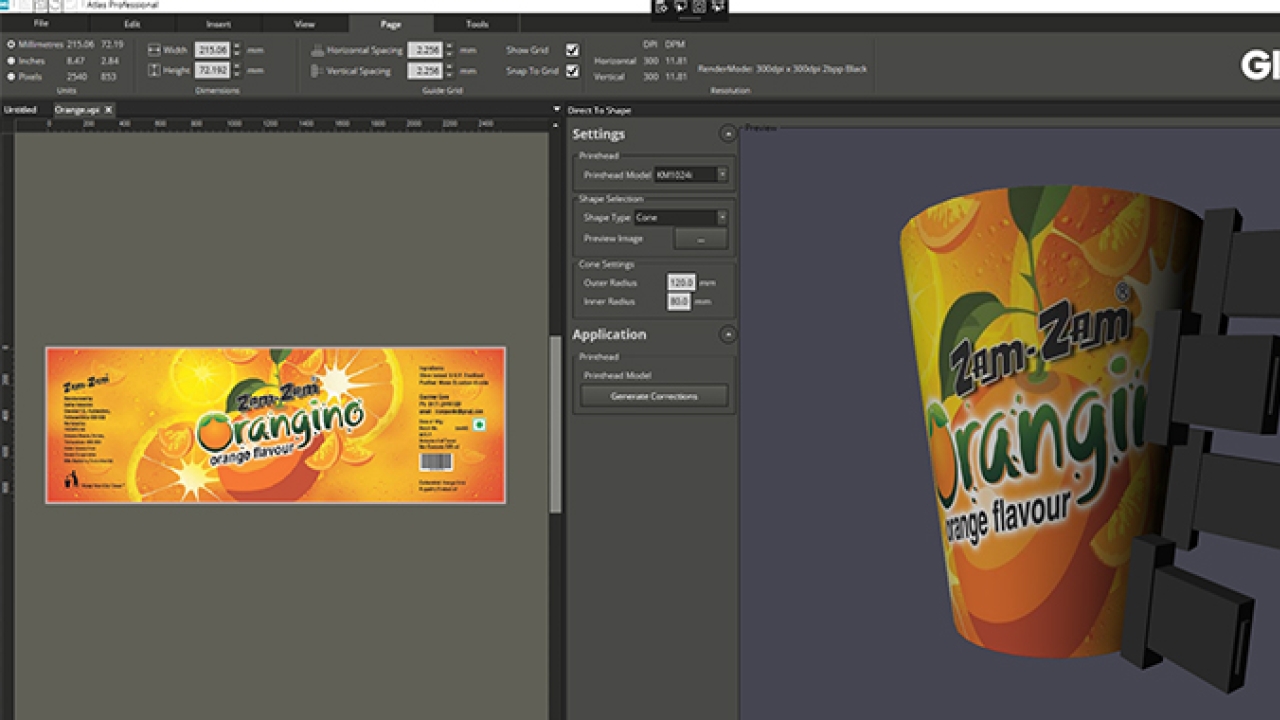This screenshot has height=720, width=1280.
Task: Open the File ribbon tab
Action: (x=41, y=23)
